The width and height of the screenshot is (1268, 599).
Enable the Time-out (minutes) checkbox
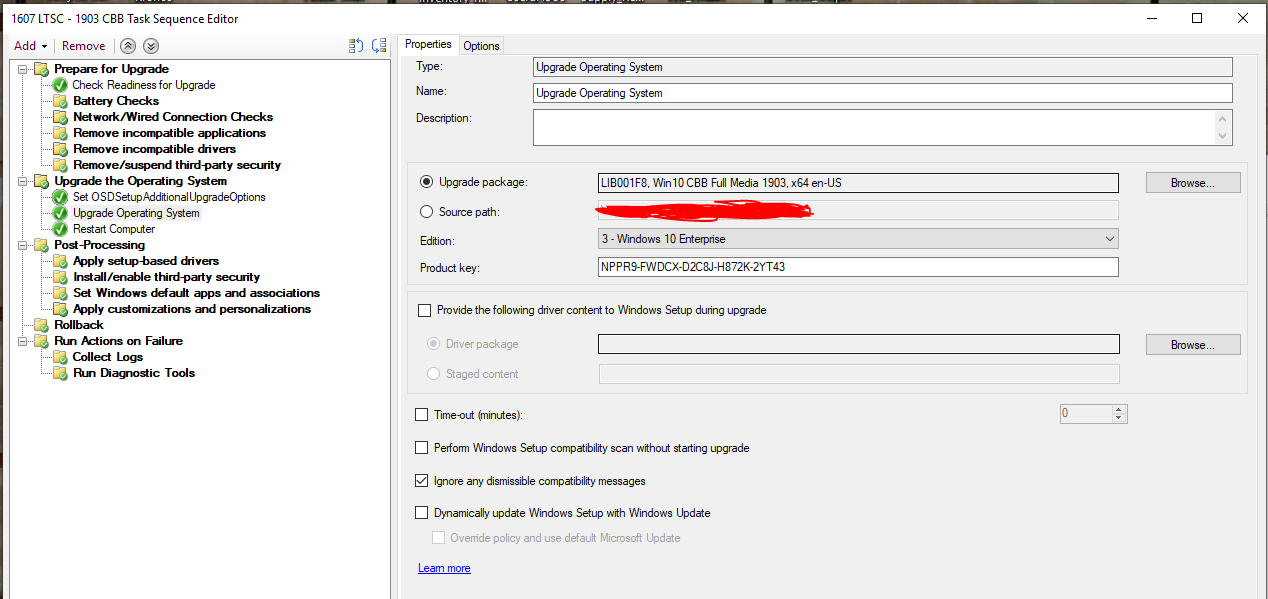(421, 415)
